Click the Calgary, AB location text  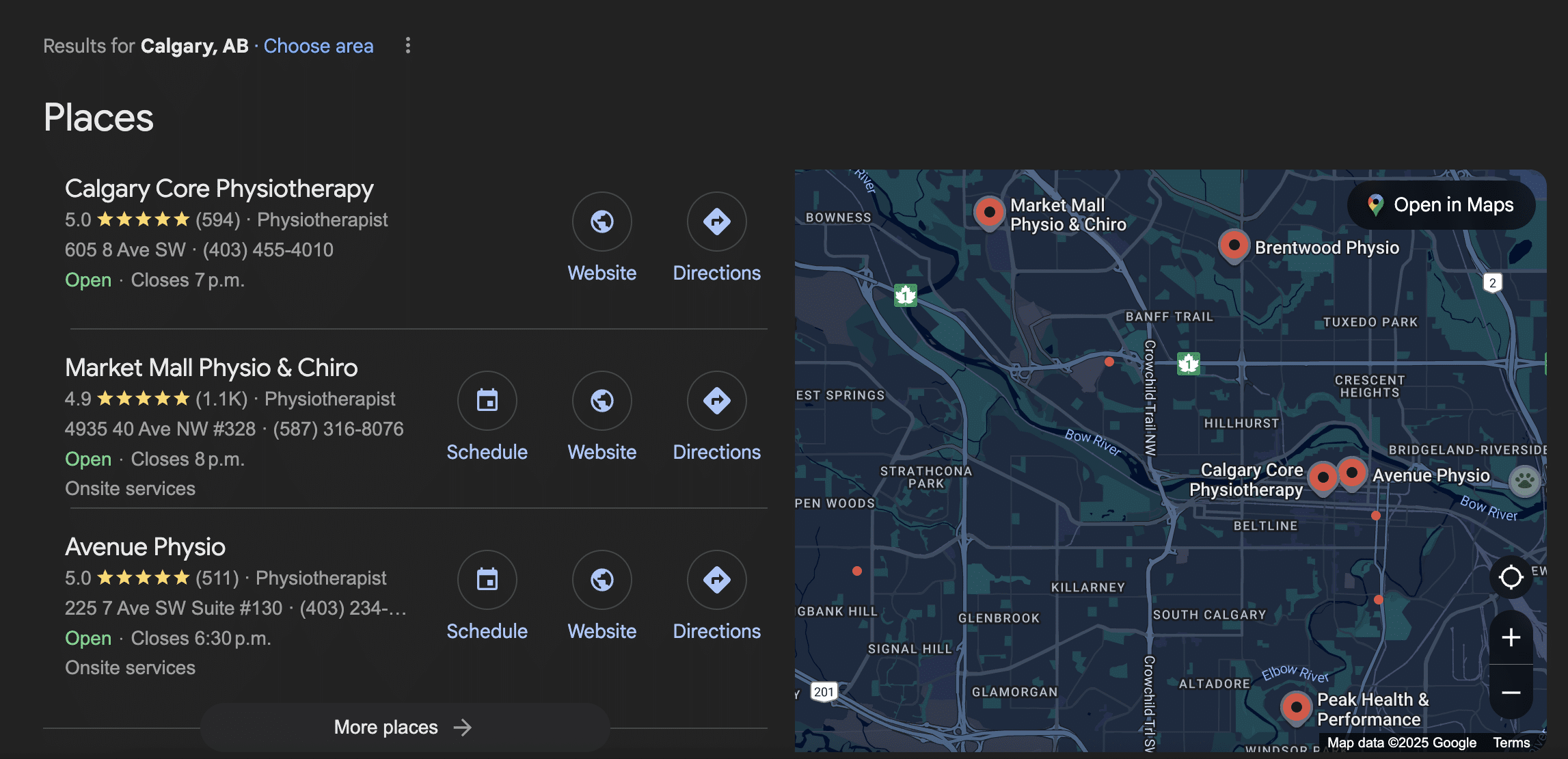point(195,46)
